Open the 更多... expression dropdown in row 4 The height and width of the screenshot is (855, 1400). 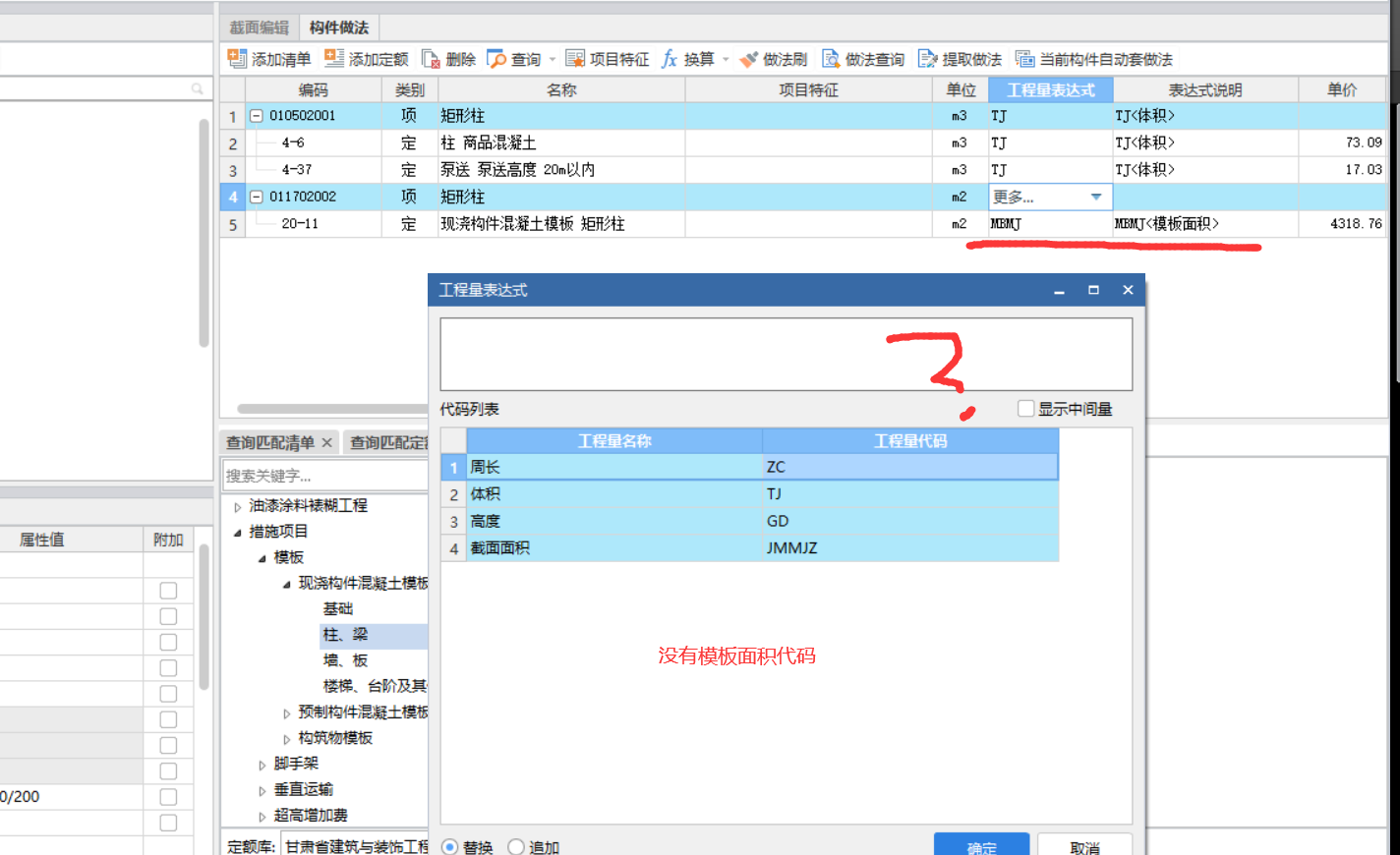(1096, 197)
